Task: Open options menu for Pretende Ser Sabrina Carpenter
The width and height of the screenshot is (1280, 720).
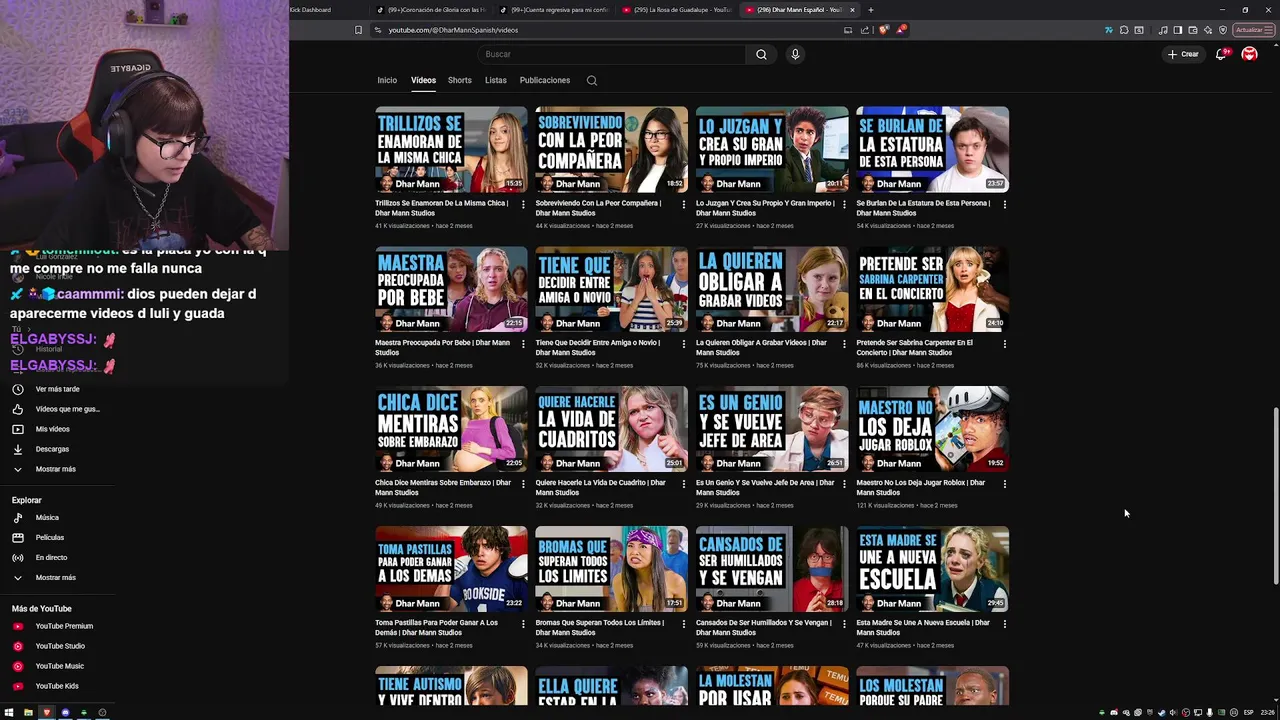Action: [x=1004, y=344]
